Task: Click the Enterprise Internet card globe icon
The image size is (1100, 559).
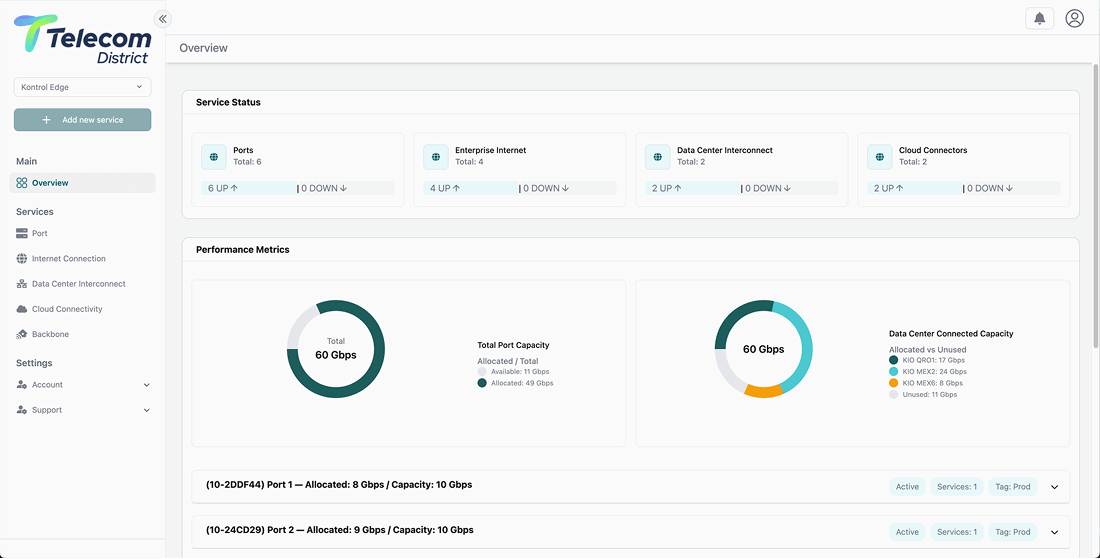Action: [x=436, y=157]
